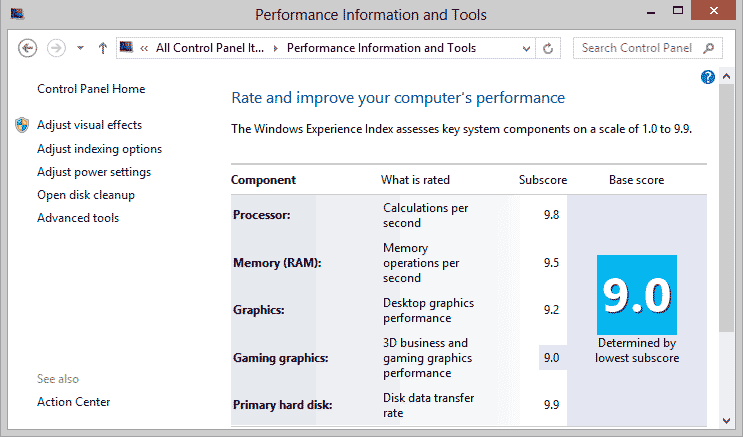Open Advanced tools
Screen dimensions: 743x437
pos(78,218)
